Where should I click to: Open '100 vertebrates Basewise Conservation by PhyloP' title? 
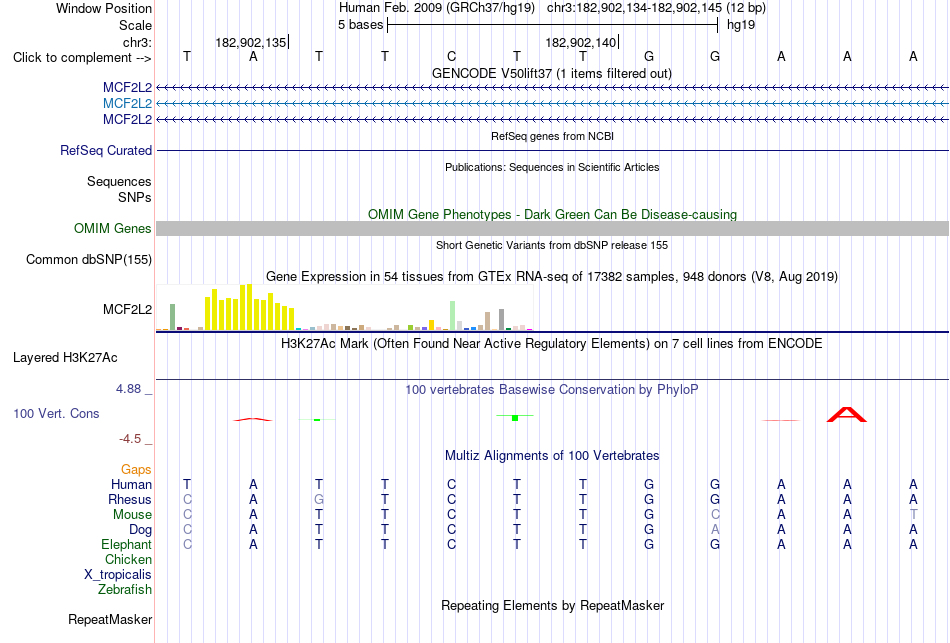click(552, 390)
